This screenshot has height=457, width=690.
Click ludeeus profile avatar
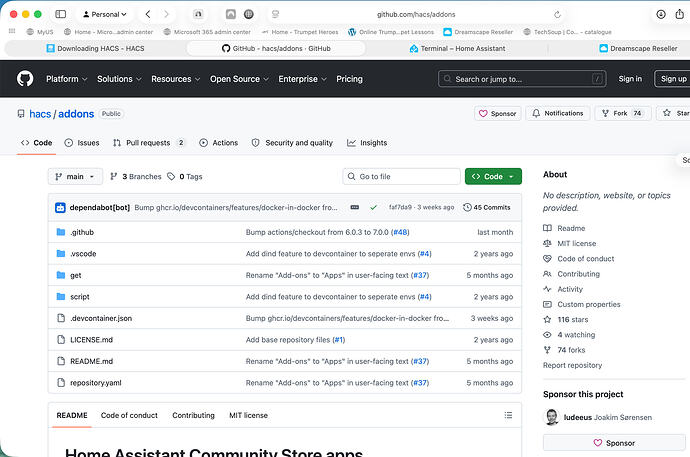(x=551, y=417)
